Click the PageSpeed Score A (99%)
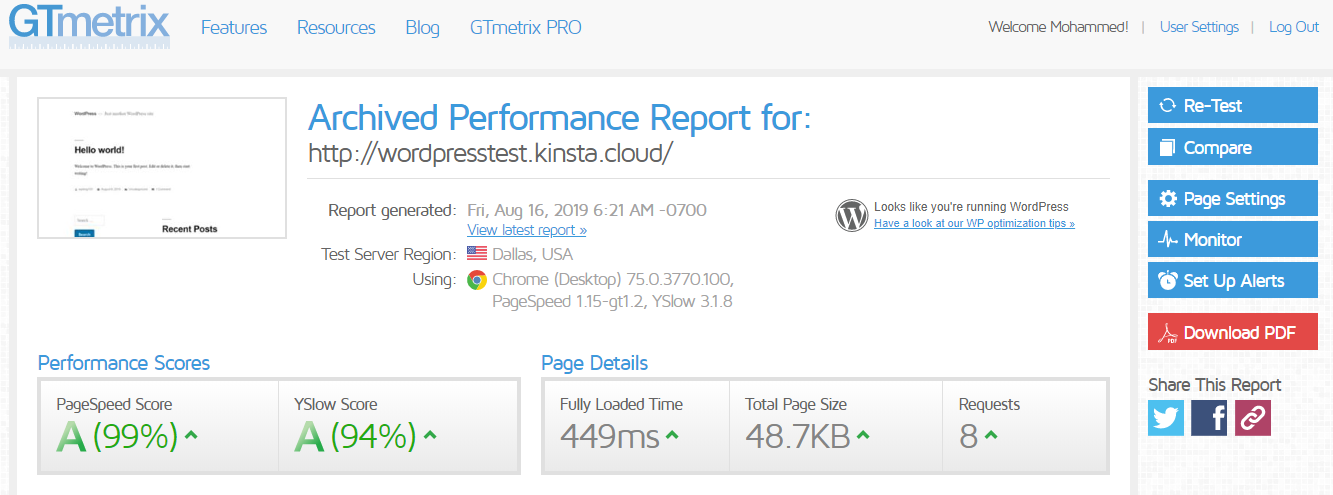The height and width of the screenshot is (495, 1333). tap(117, 436)
